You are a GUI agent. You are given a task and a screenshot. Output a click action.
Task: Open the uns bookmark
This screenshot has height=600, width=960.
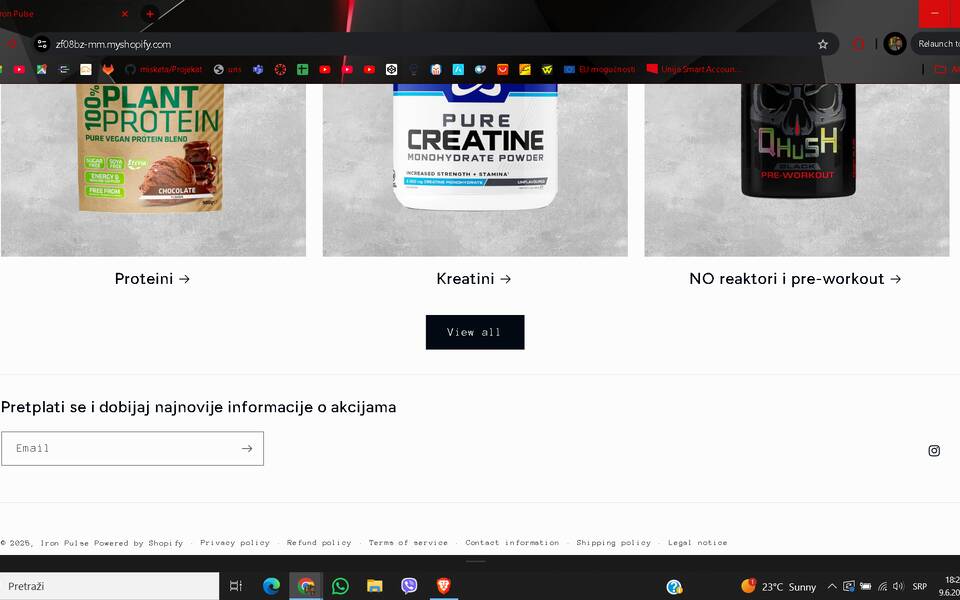[x=227, y=69]
